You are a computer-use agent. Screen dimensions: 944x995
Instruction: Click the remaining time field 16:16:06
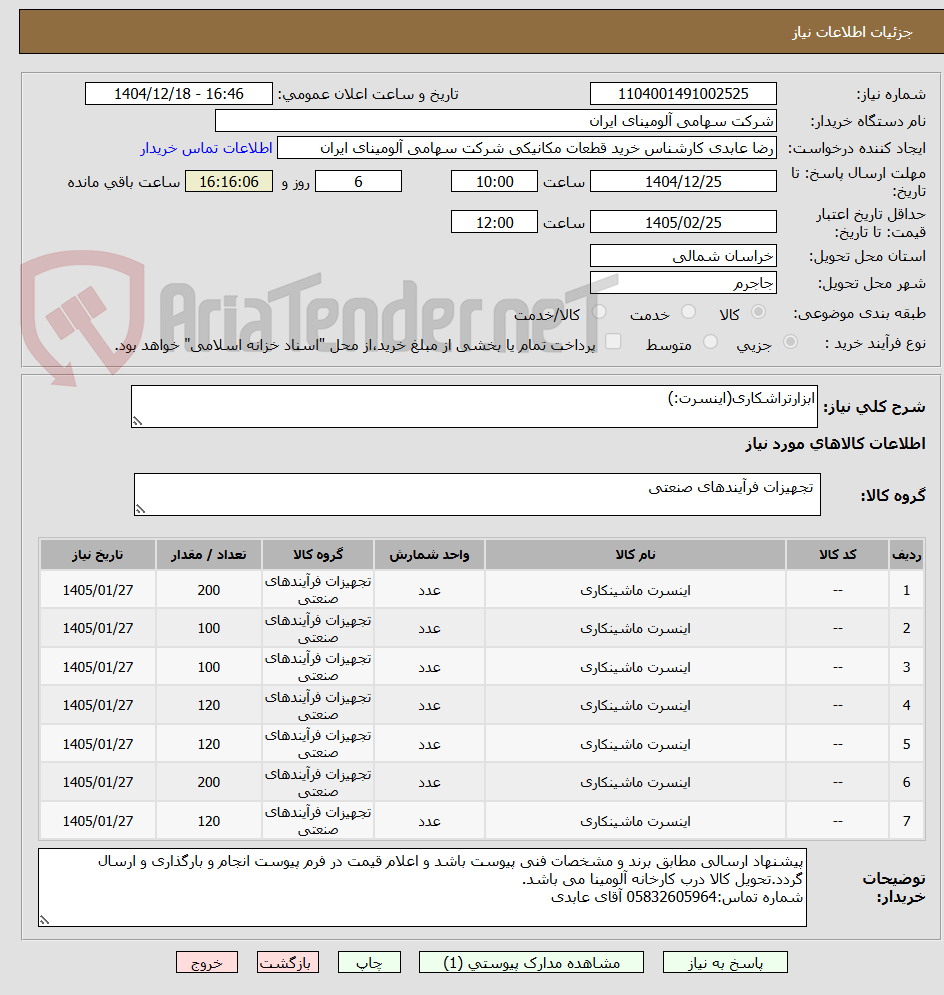click(x=229, y=181)
